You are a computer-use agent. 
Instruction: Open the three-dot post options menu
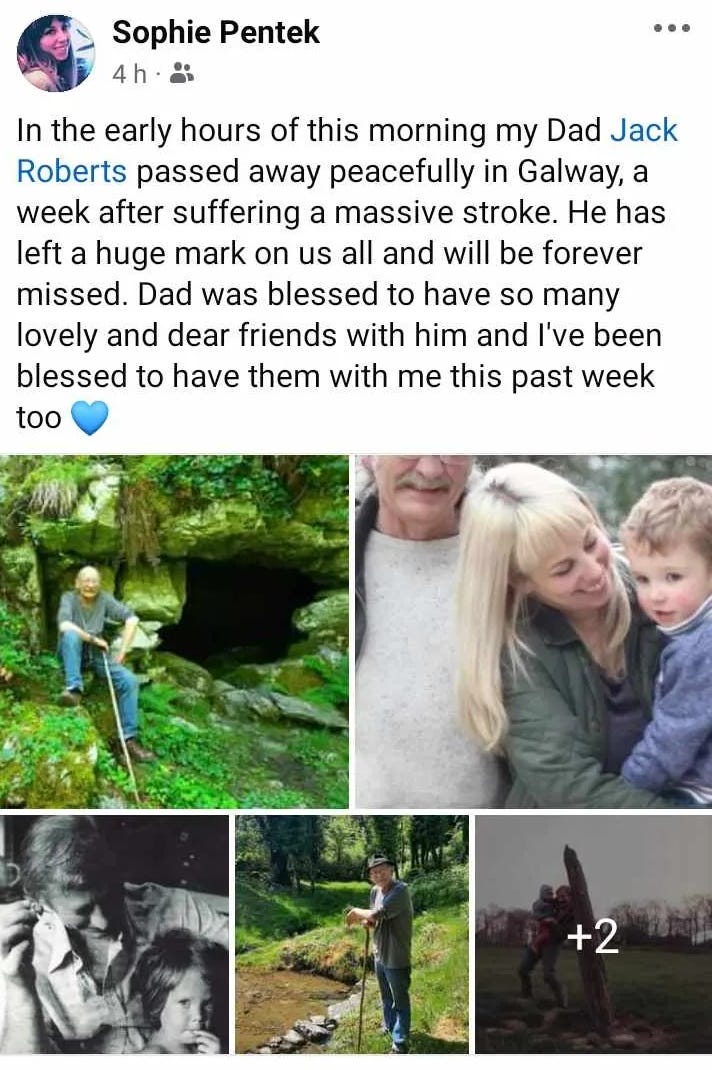coord(672,29)
